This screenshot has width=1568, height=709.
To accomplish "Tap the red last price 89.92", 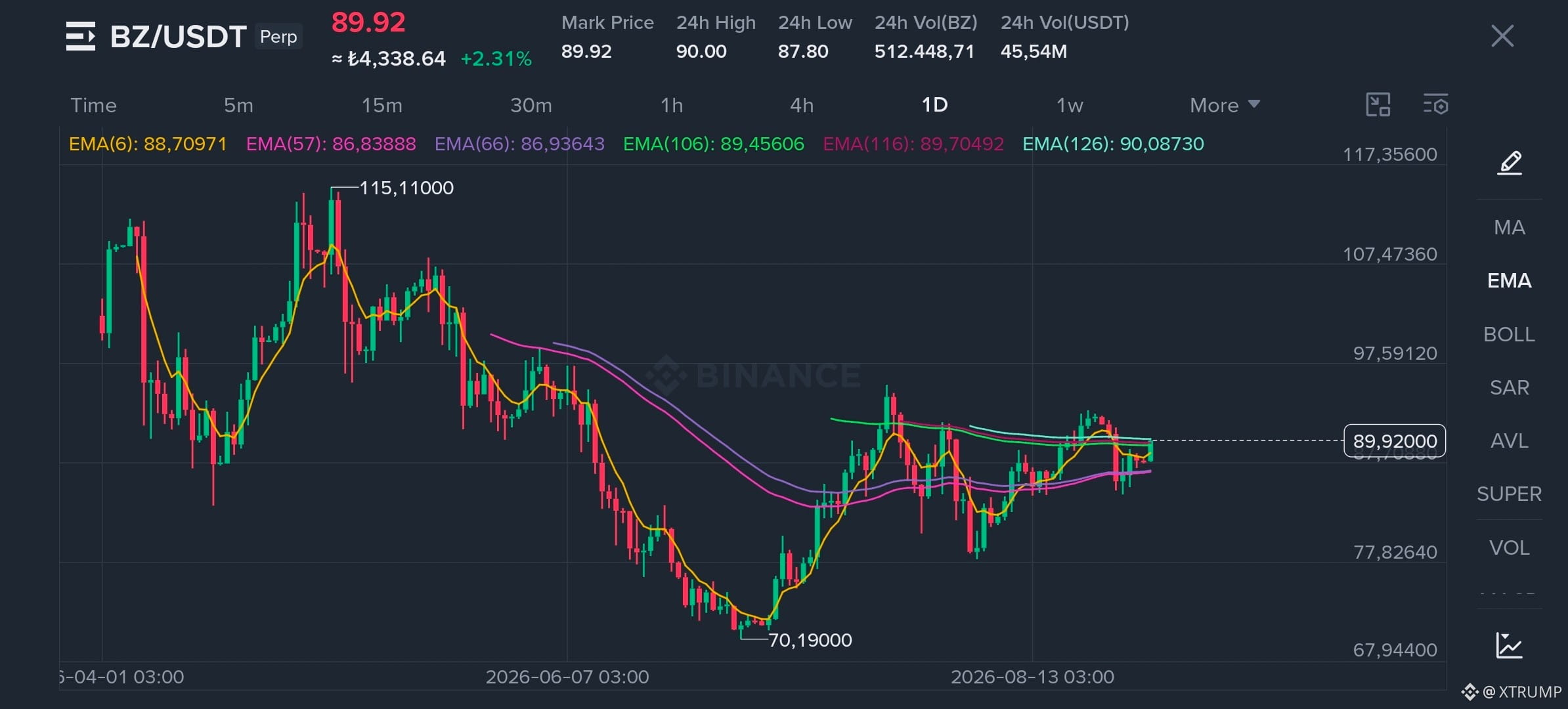I will [x=368, y=22].
